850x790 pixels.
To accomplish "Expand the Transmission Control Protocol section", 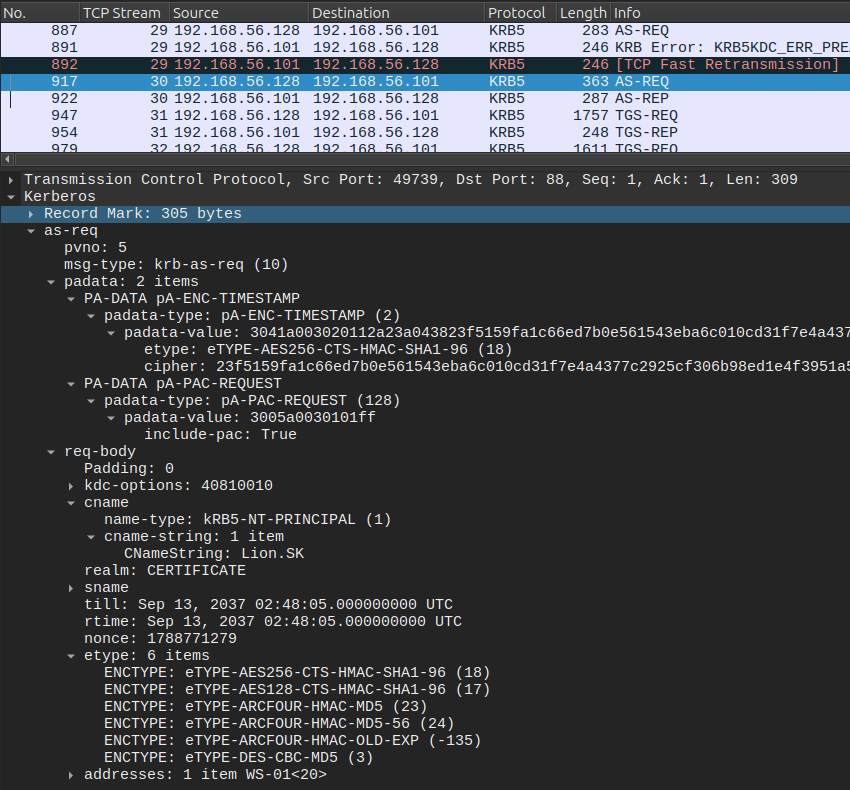I will (11, 180).
